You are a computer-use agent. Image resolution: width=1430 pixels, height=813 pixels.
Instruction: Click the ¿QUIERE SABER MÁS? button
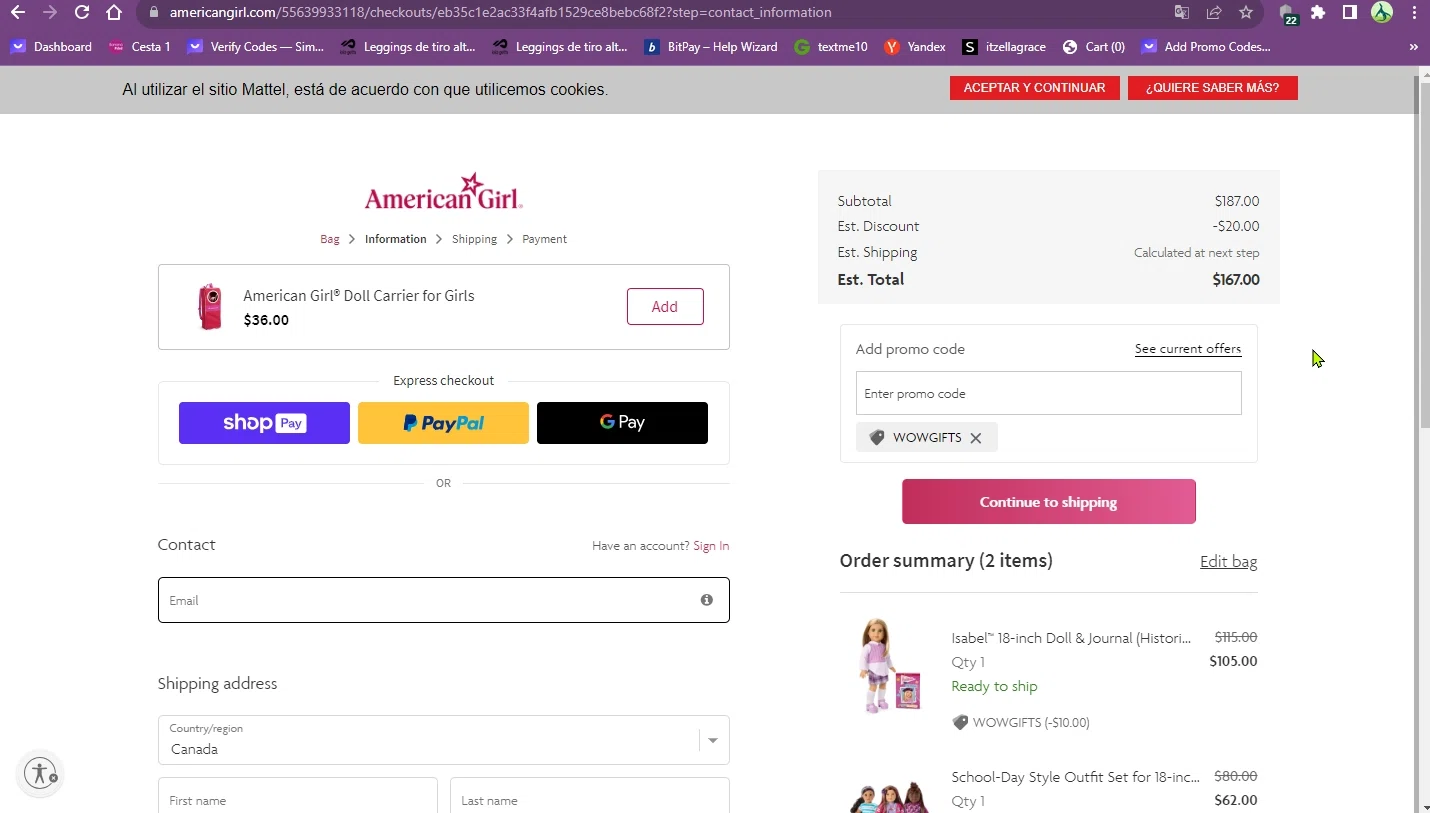click(x=1212, y=88)
